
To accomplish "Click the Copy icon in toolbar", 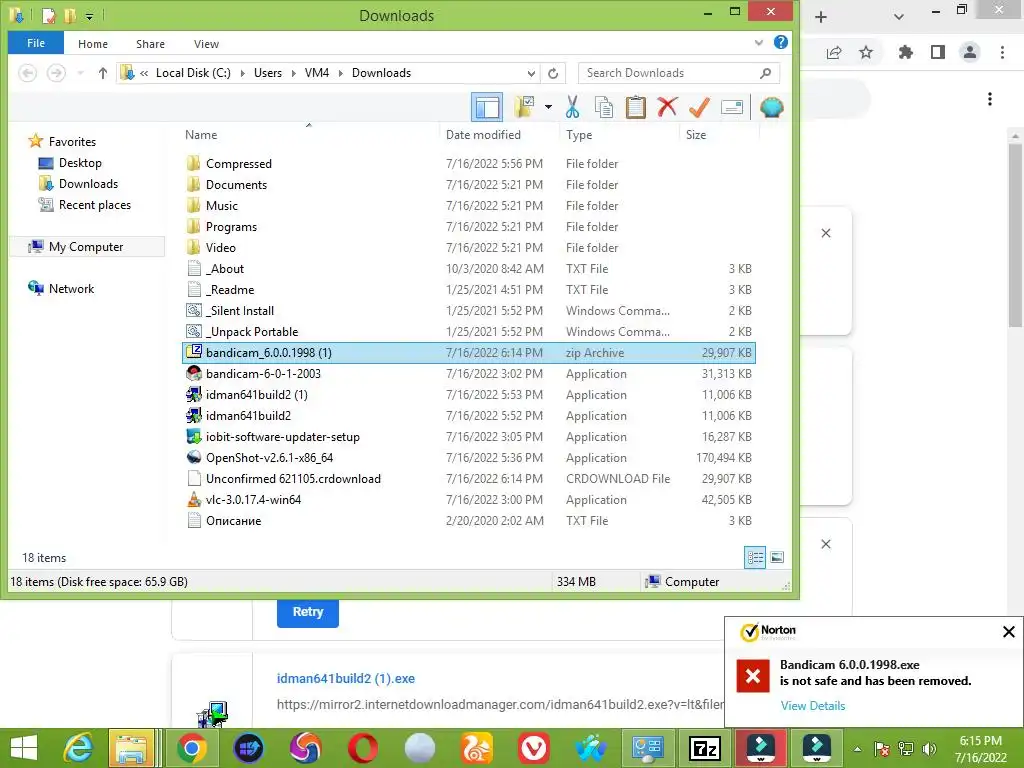I will pos(603,107).
